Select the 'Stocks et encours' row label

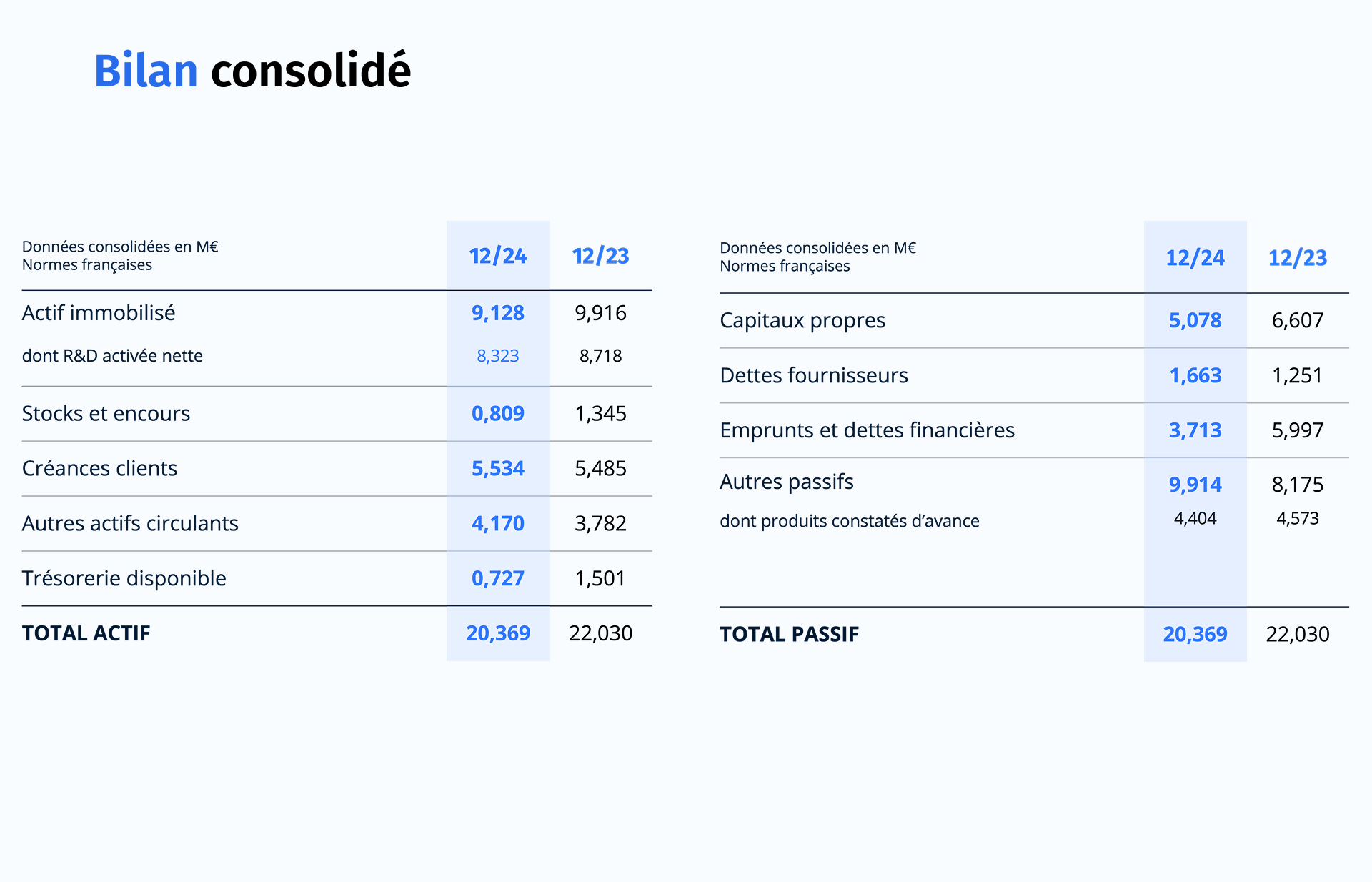pyautogui.click(x=106, y=414)
